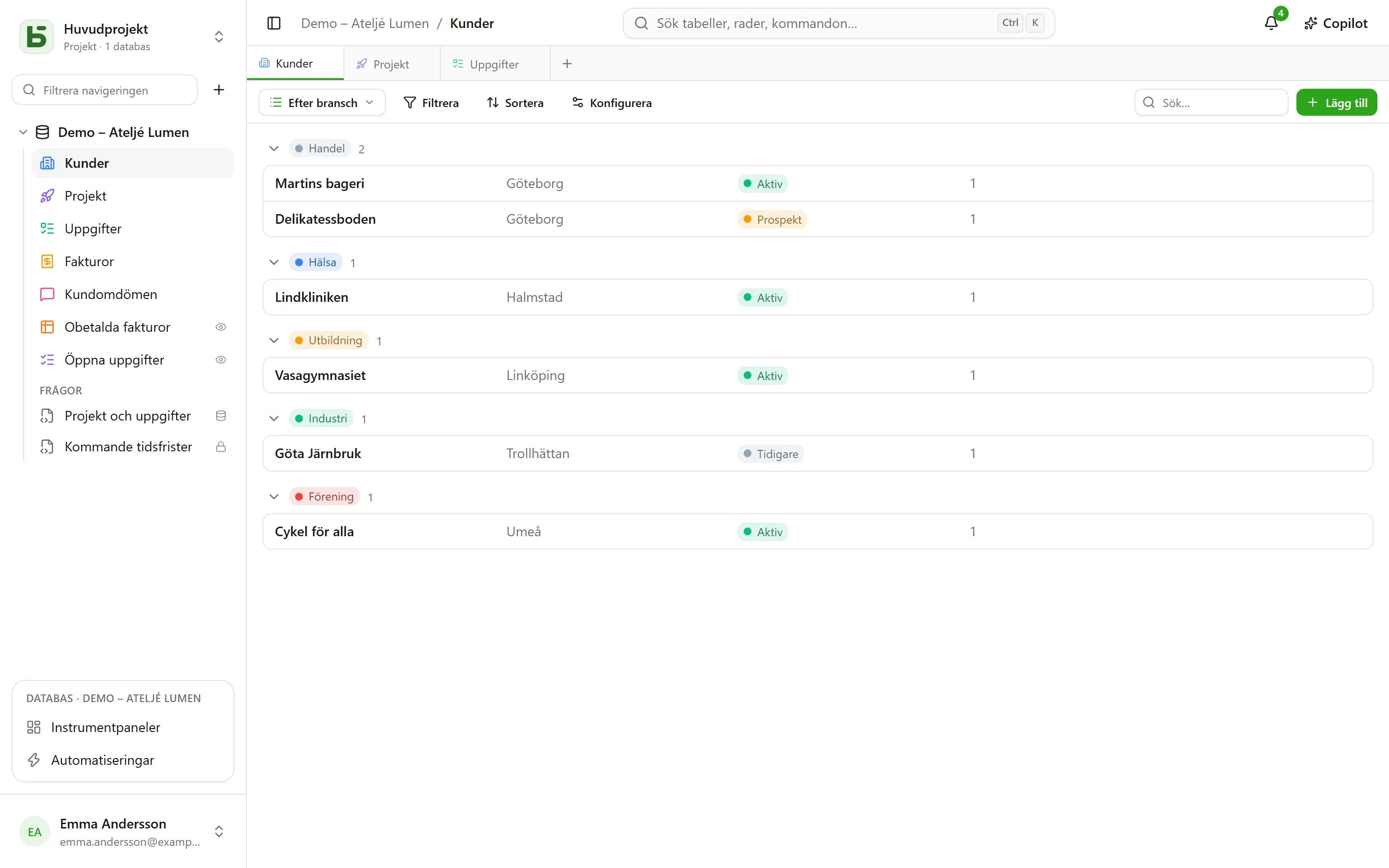Collapse the Demo – Ateljé Lumen database tree
Image resolution: width=1389 pixels, height=868 pixels.
click(23, 132)
